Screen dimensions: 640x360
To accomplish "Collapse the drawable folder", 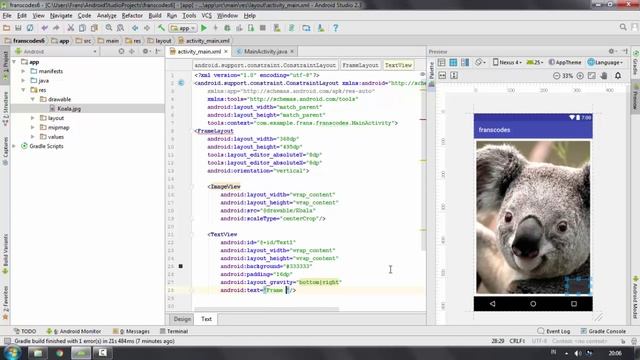I will (x=33, y=99).
